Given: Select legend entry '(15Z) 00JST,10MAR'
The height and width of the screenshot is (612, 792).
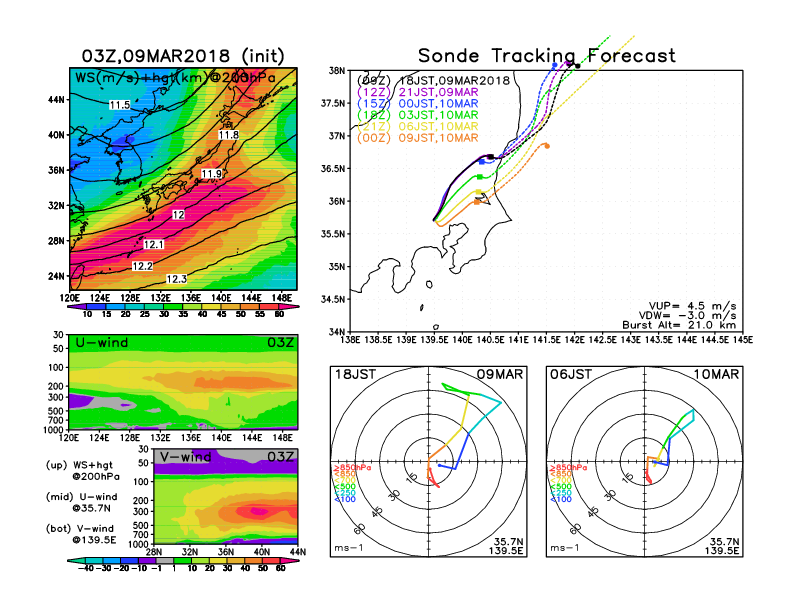Looking at the screenshot, I should (x=418, y=104).
